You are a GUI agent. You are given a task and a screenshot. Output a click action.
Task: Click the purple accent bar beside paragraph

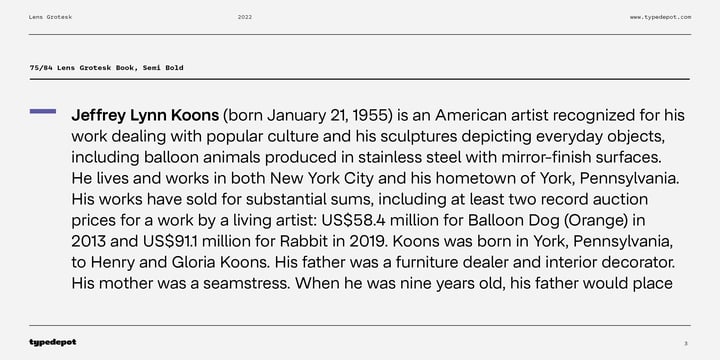[x=43, y=111]
